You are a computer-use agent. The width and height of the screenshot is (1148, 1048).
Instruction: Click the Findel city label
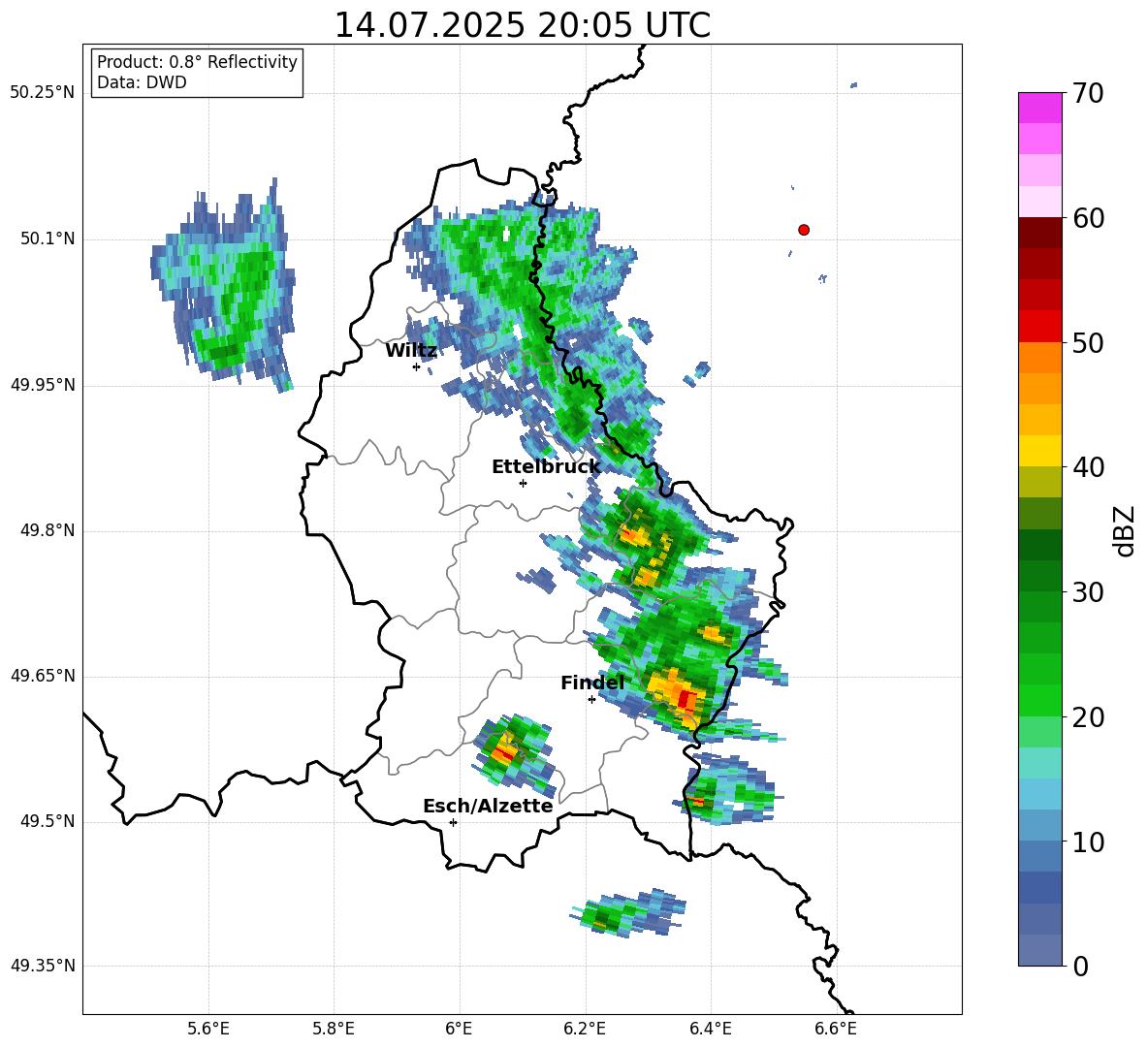click(592, 683)
